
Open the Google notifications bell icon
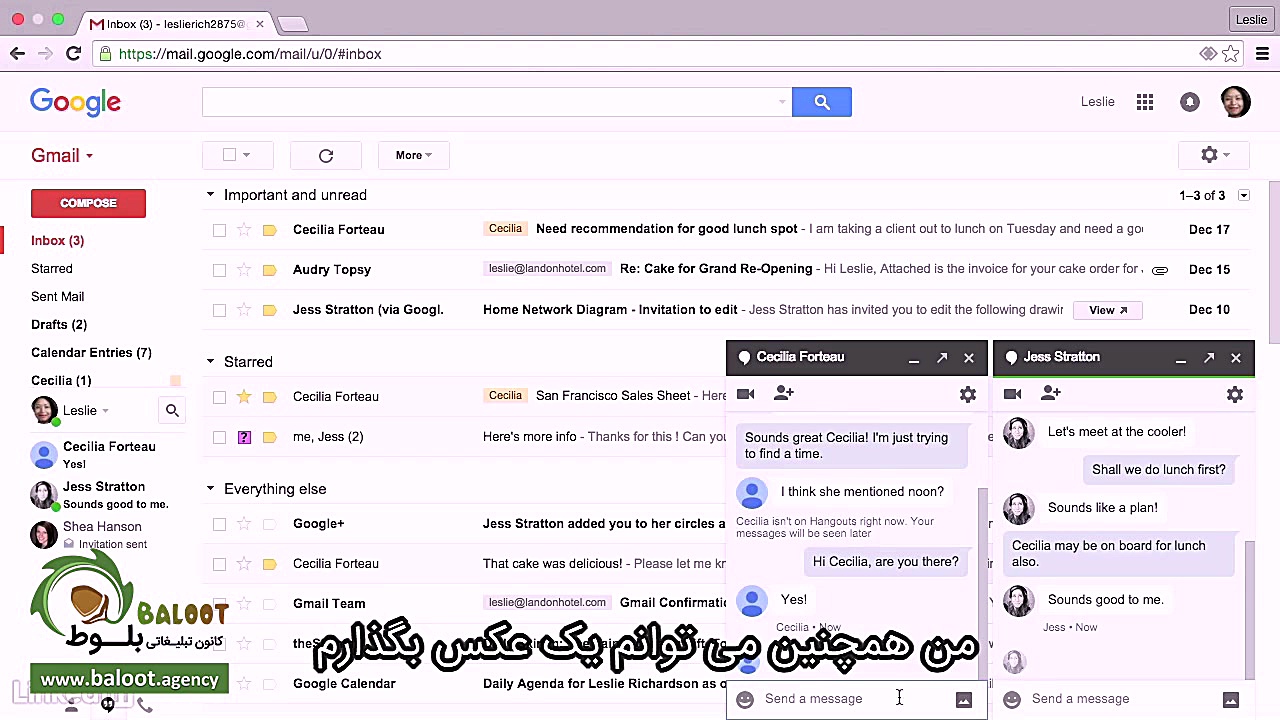click(x=1189, y=101)
